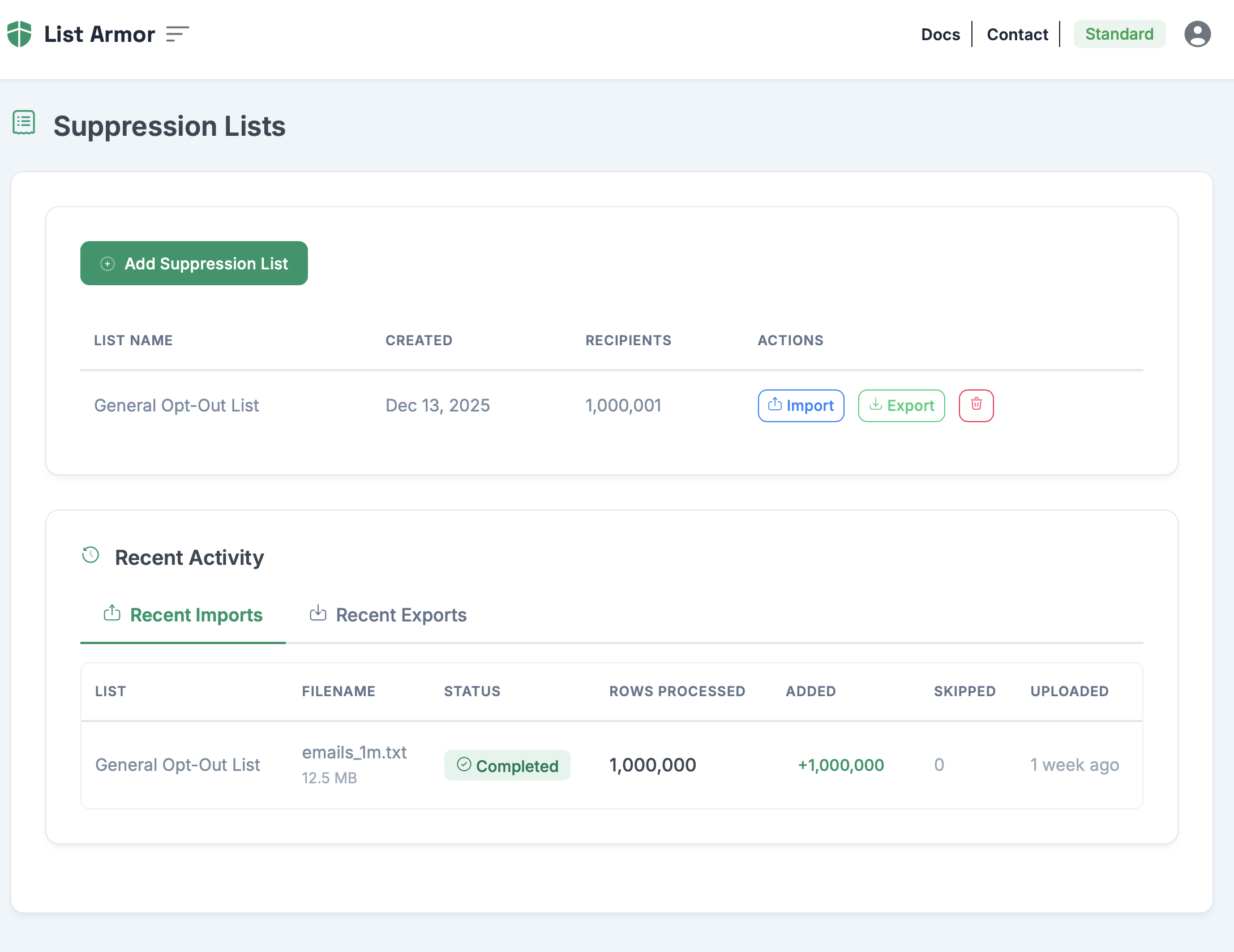This screenshot has height=952, width=1234.
Task: Click the Recent Activity clock icon
Action: [90, 555]
